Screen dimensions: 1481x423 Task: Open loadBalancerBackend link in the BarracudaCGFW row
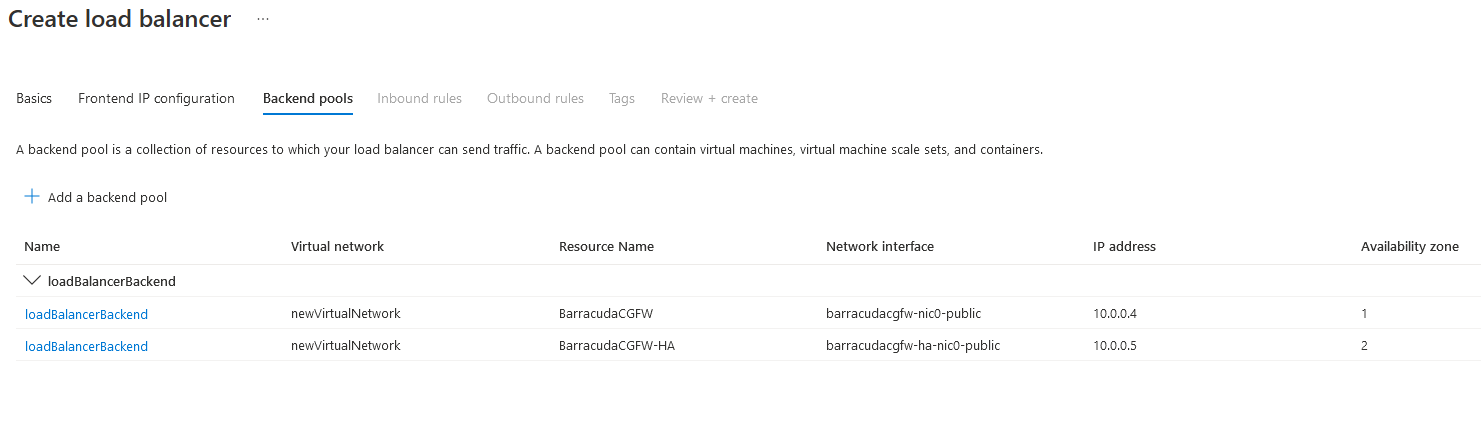click(x=86, y=314)
